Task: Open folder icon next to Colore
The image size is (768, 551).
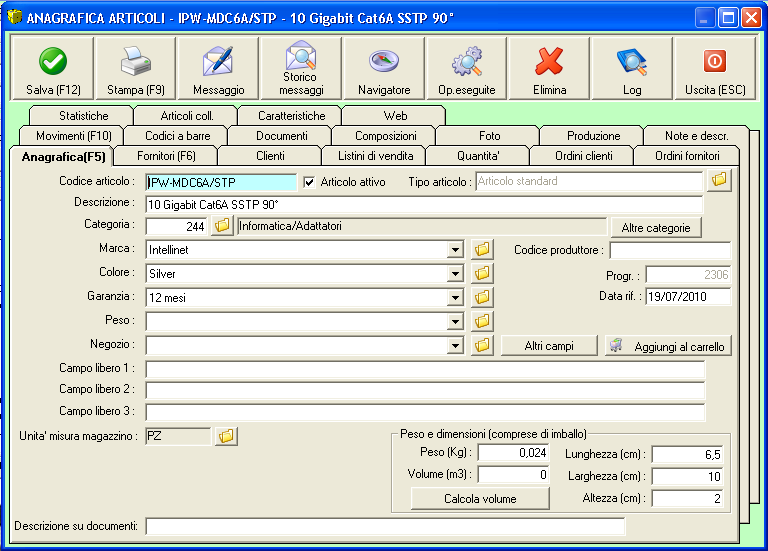Action: [482, 273]
